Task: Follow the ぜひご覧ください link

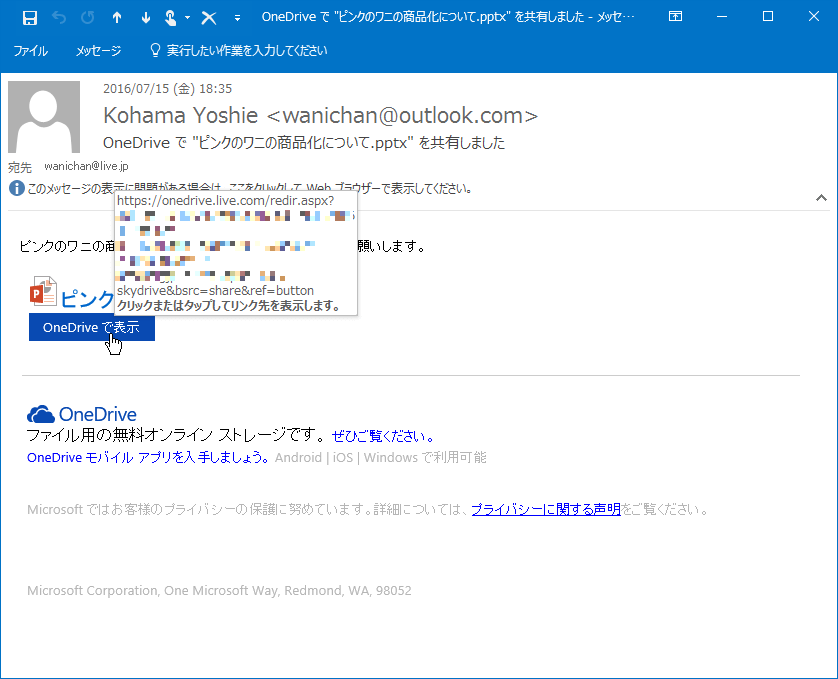Action: 383,436
